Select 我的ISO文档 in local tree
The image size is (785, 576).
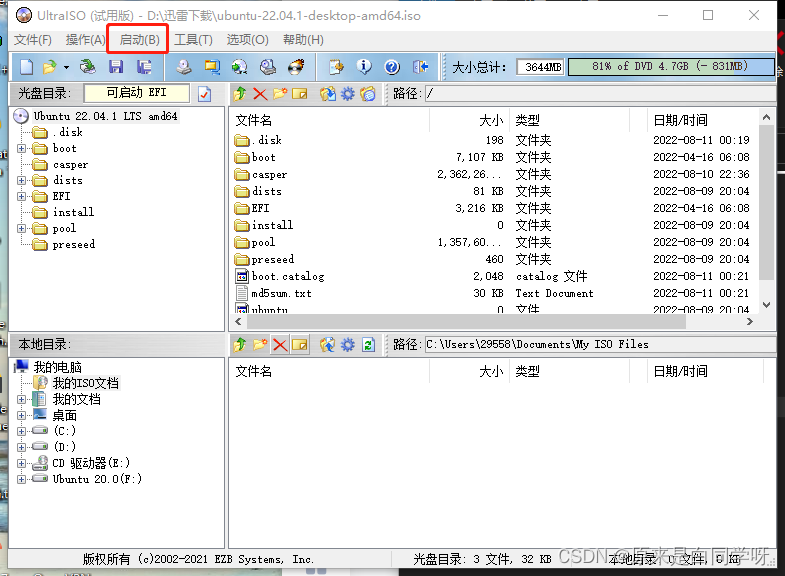(x=86, y=383)
